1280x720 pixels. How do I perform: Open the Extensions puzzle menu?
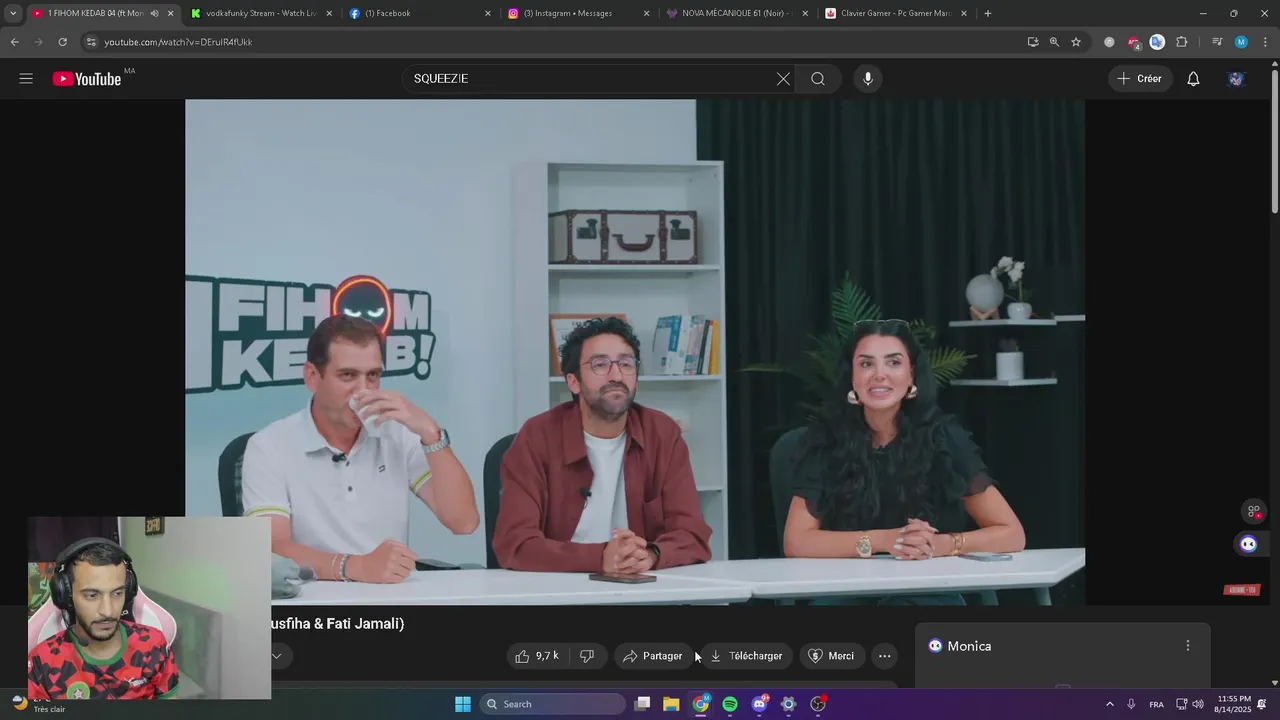click(1181, 42)
